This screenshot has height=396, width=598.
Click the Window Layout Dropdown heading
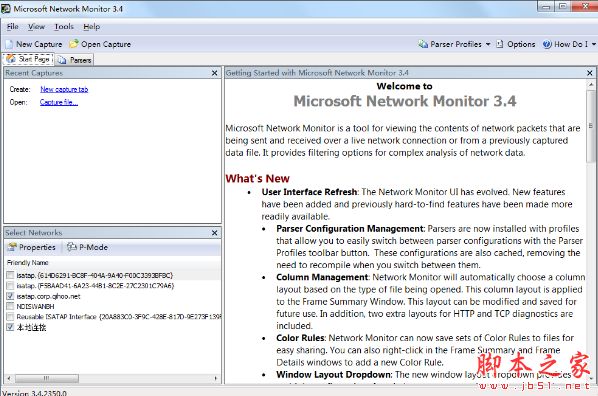pos(334,375)
